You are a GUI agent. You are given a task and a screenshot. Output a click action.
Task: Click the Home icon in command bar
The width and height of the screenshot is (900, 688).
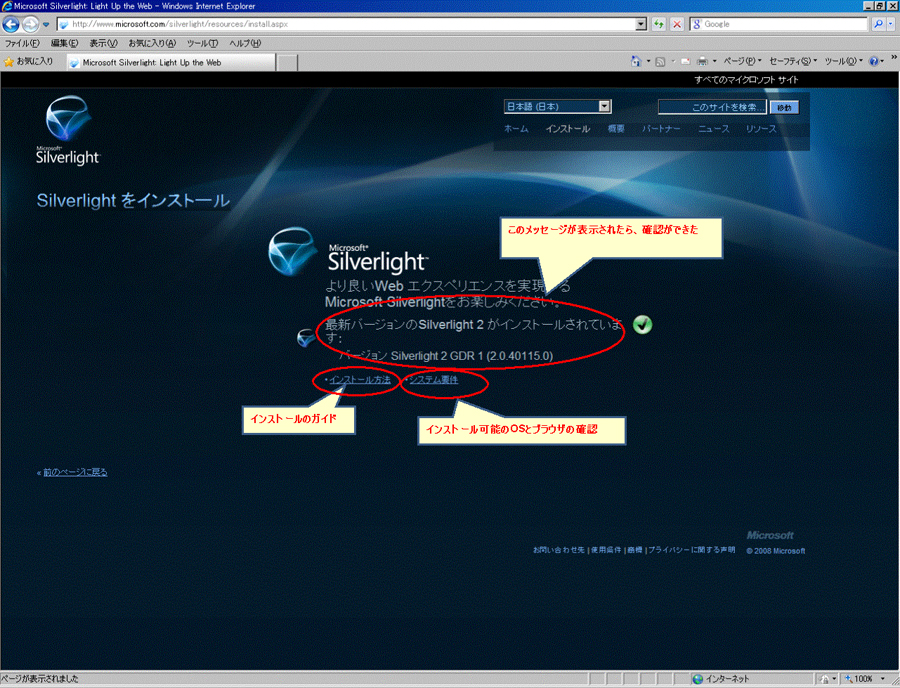(636, 61)
